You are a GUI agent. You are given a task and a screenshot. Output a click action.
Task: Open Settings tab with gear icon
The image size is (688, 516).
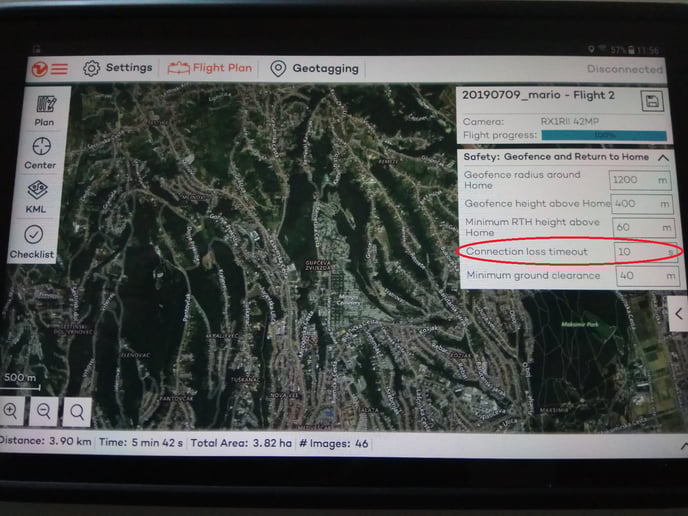118,68
